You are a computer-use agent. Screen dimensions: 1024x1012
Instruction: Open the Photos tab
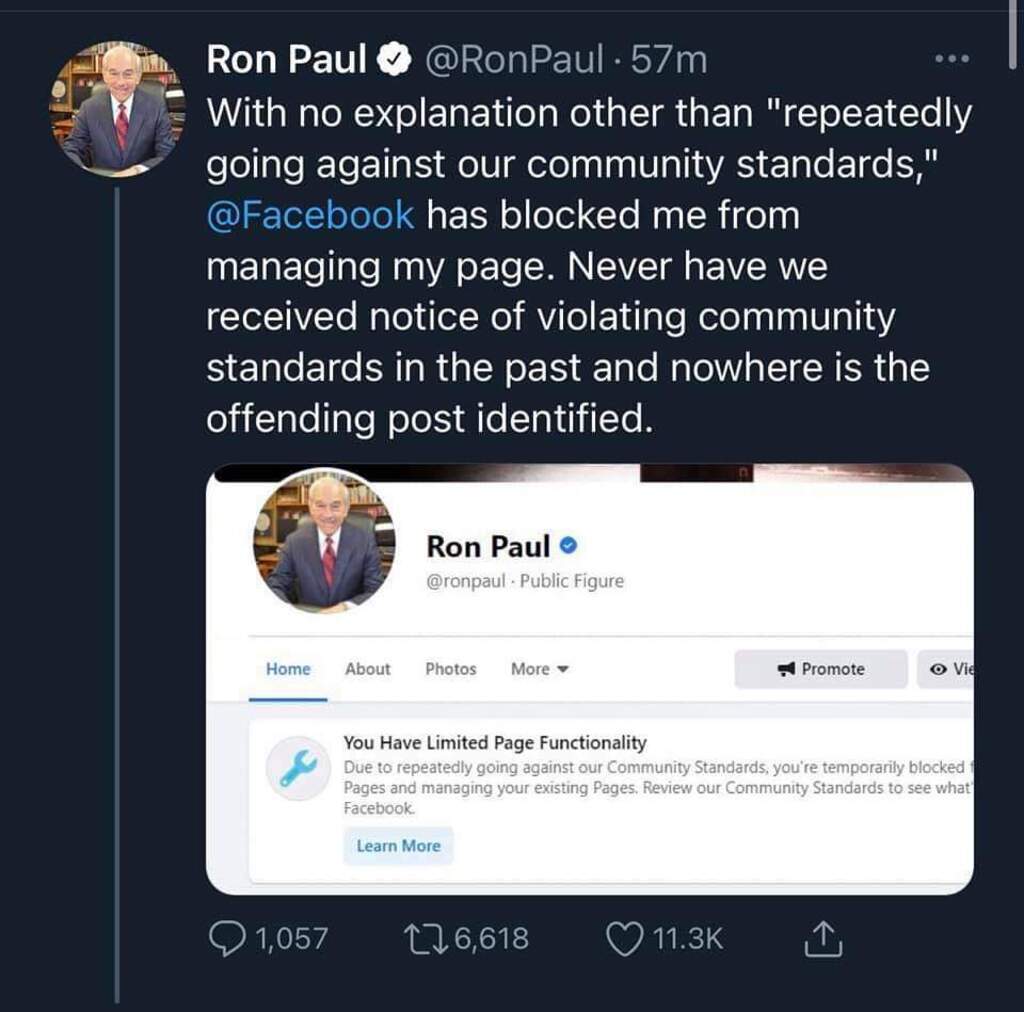pyautogui.click(x=451, y=669)
